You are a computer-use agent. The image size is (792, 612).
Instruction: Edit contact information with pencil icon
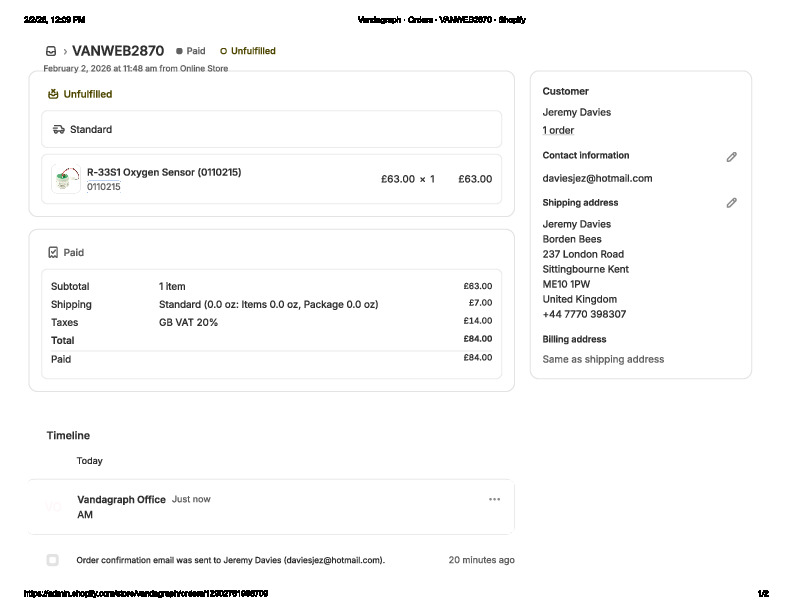point(731,157)
